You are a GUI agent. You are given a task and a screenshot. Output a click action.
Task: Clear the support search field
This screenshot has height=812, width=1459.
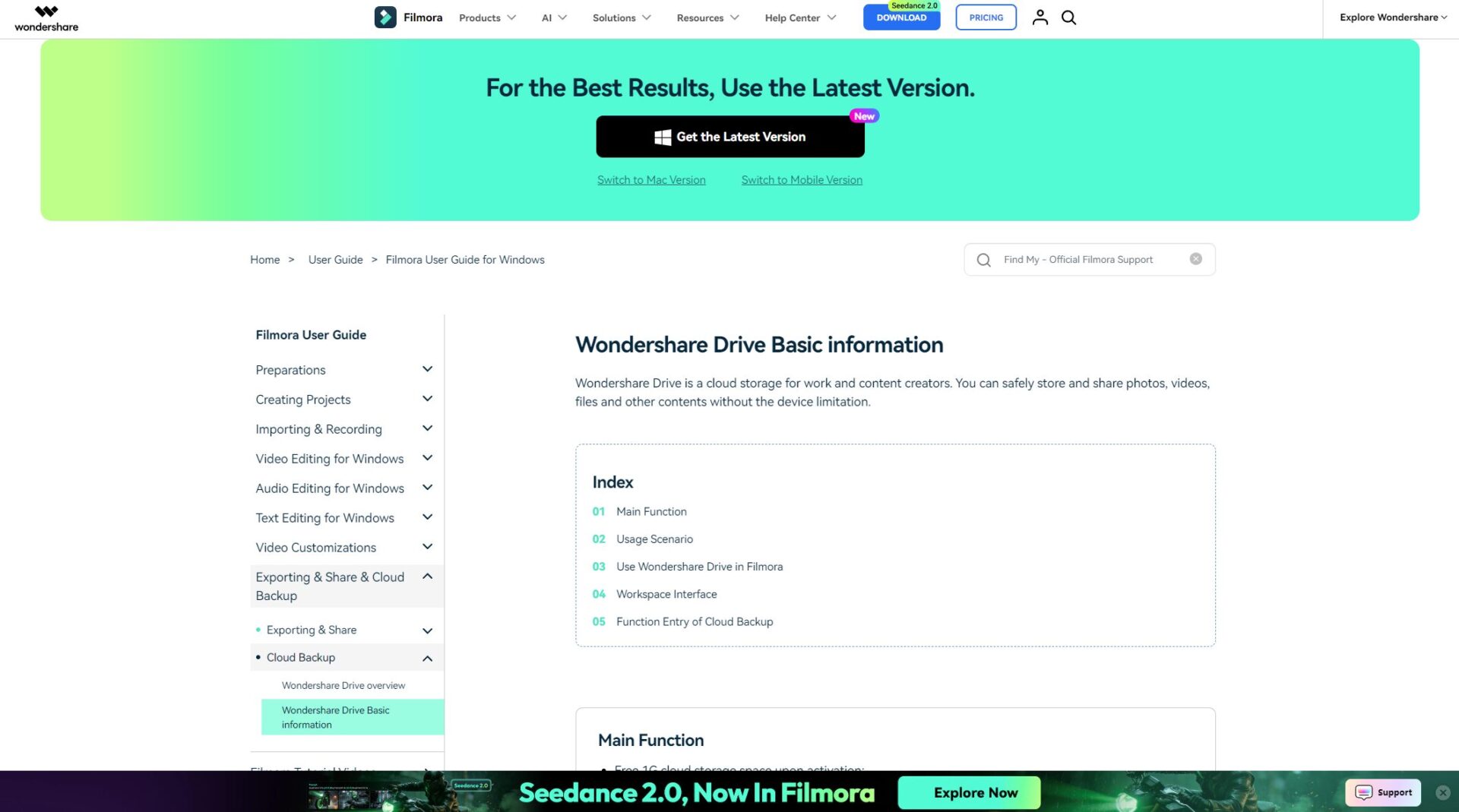pos(1195,259)
